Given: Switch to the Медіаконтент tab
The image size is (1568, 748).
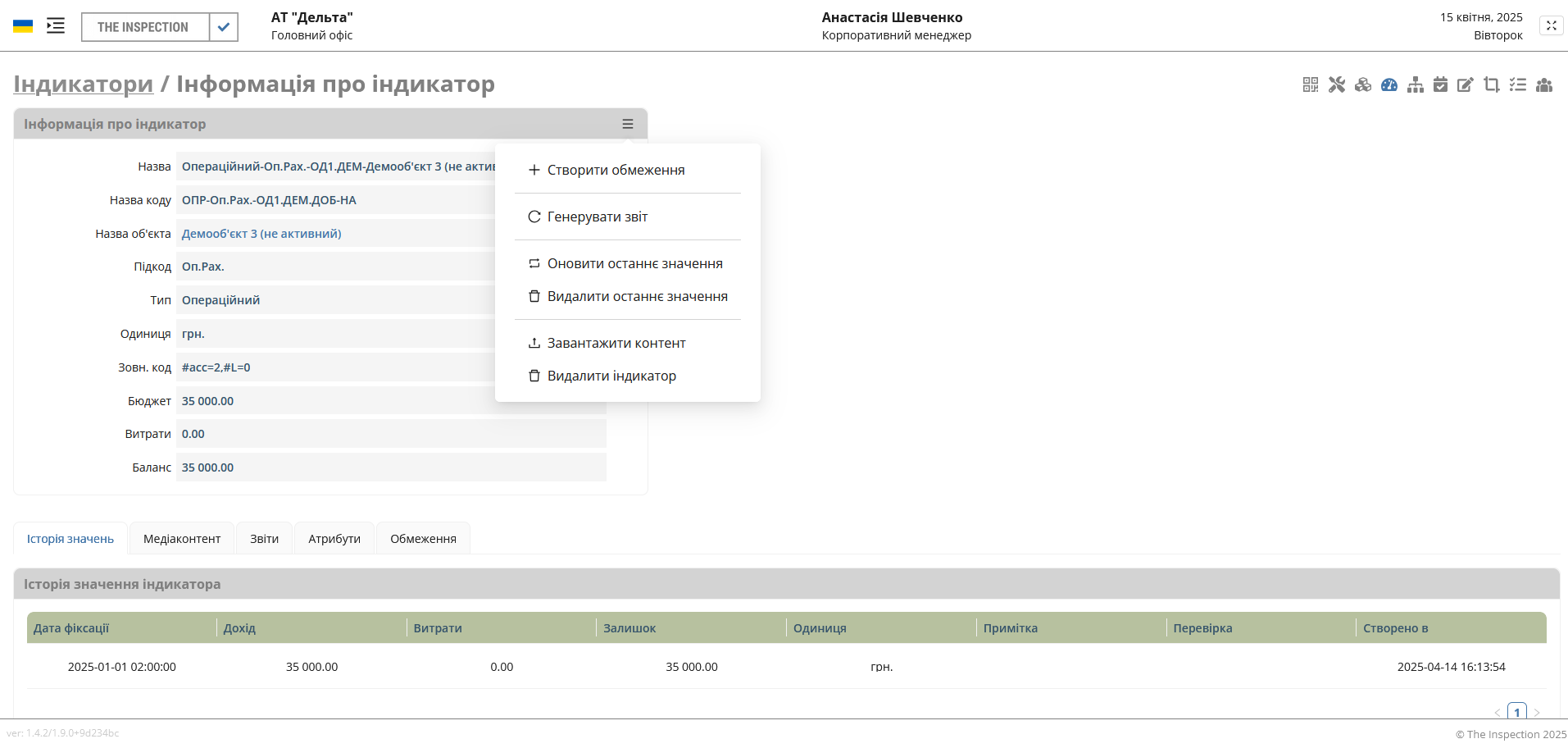Looking at the screenshot, I should (182, 539).
